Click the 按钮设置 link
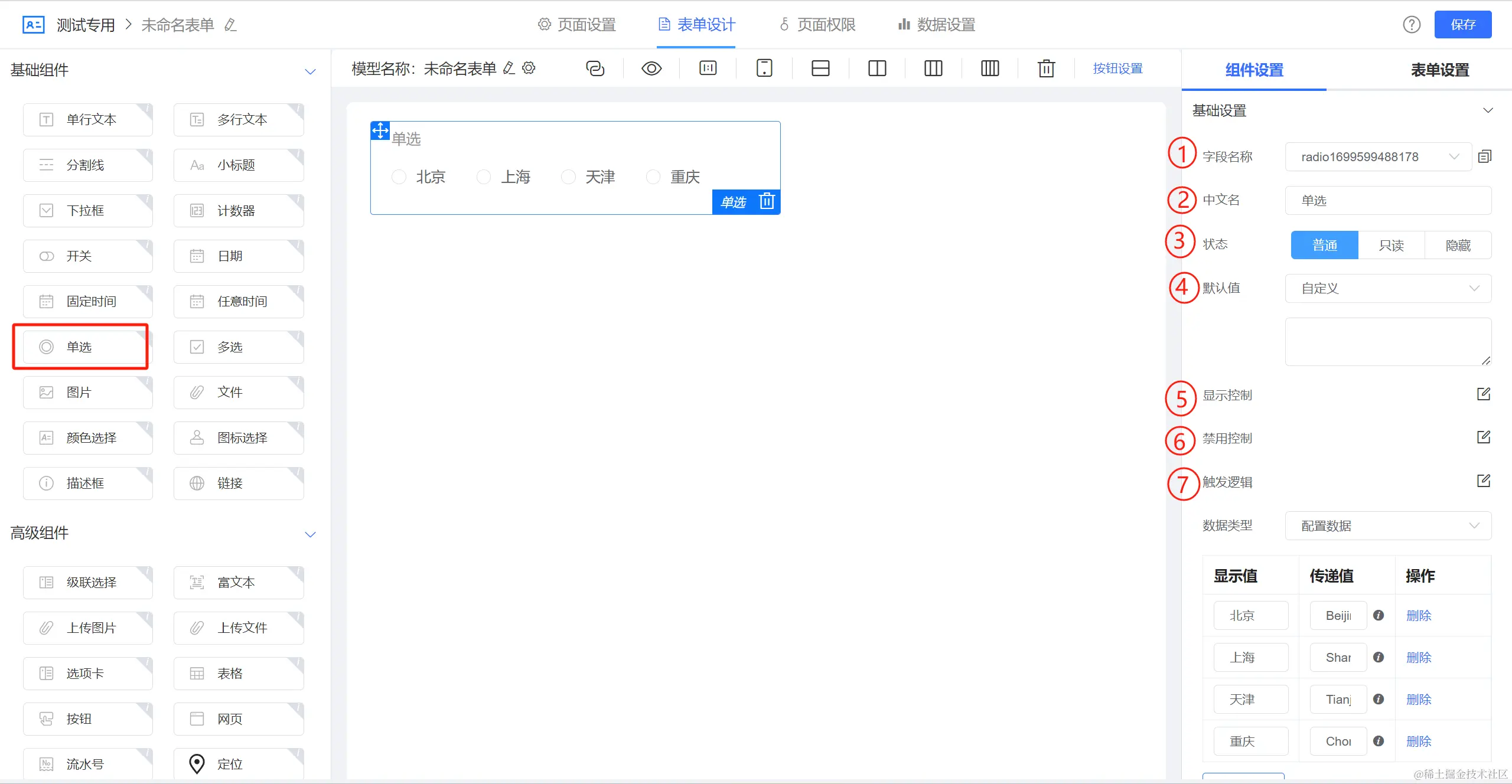 (1117, 68)
